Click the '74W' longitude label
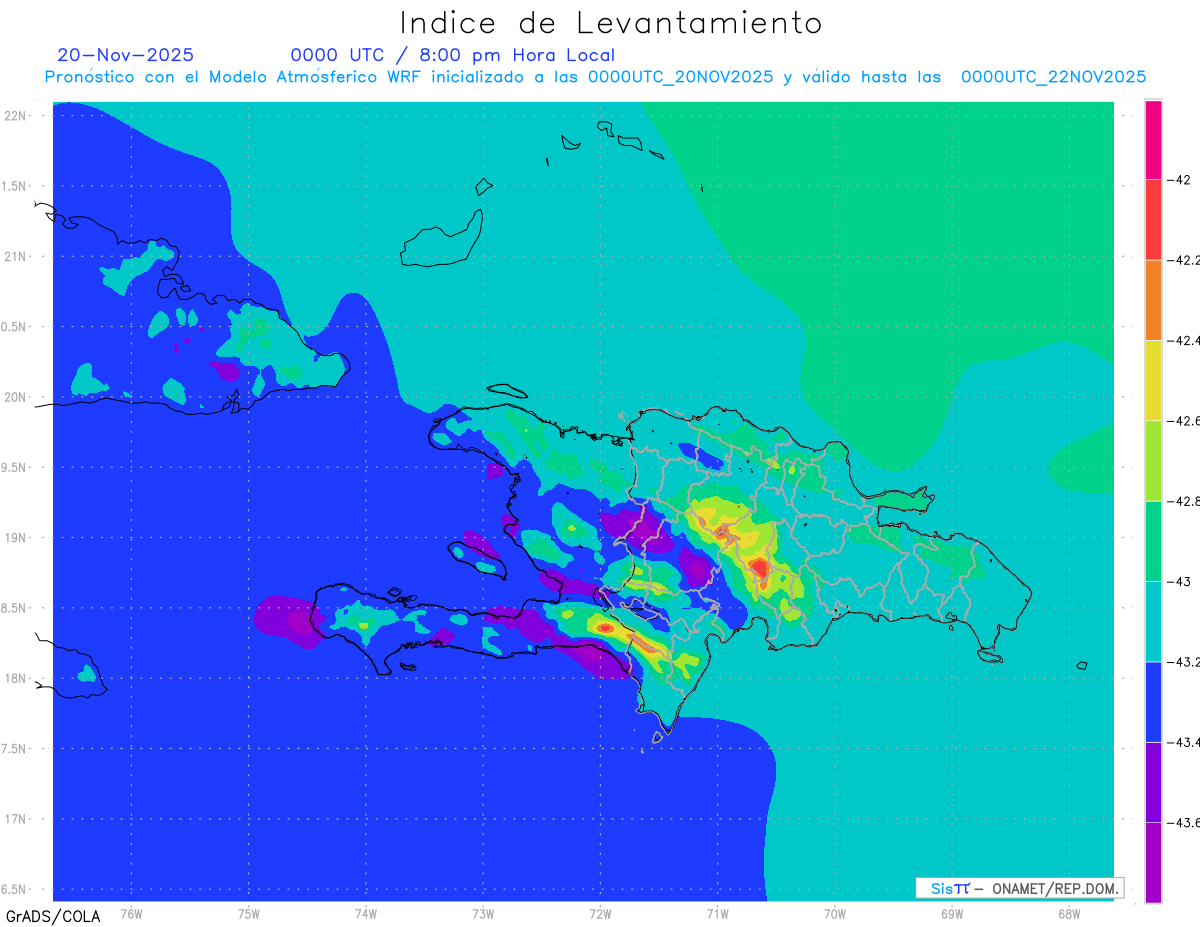Image resolution: width=1200 pixels, height=927 pixels. (365, 913)
